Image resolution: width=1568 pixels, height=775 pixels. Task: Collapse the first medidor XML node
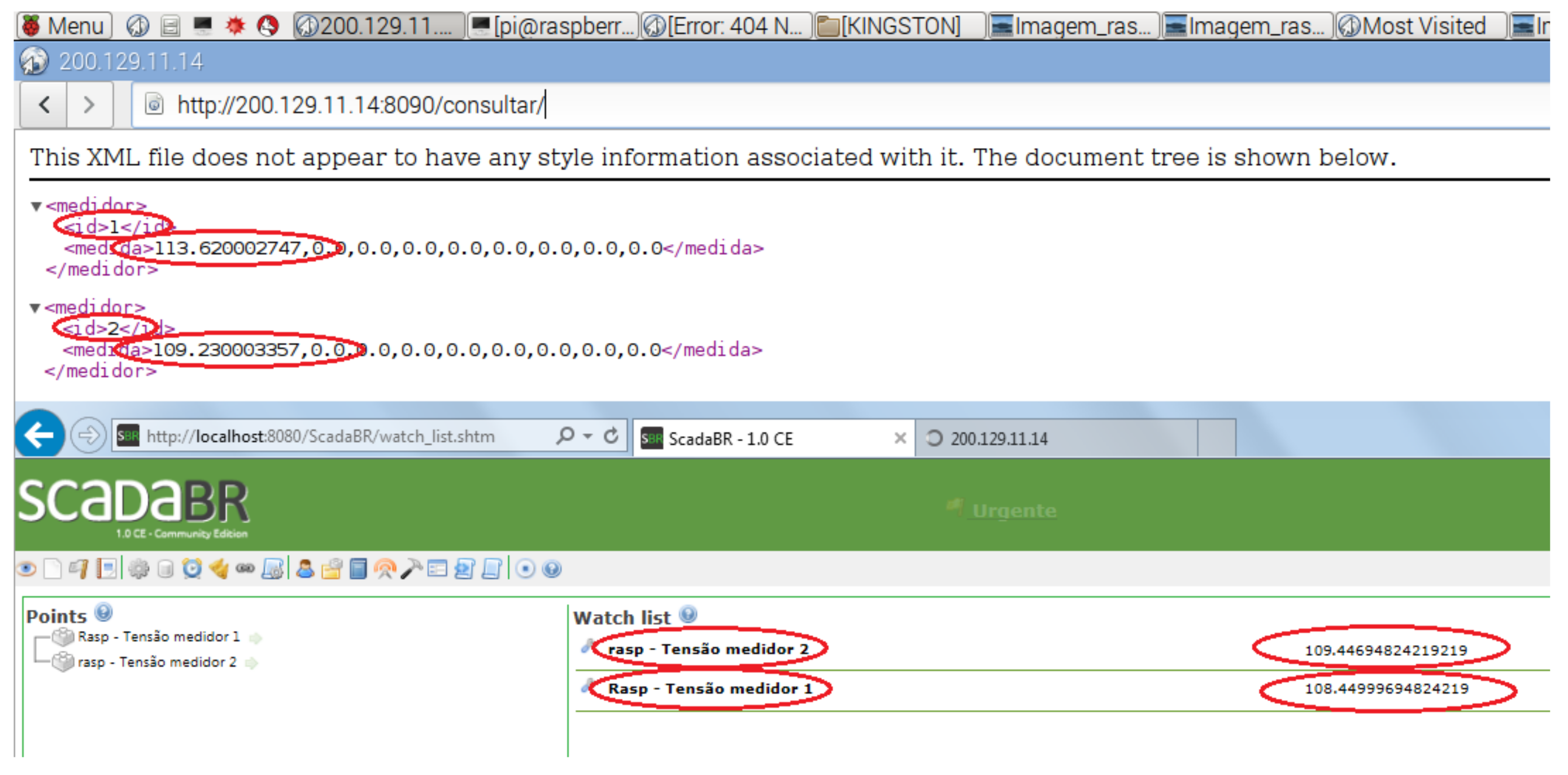36,206
